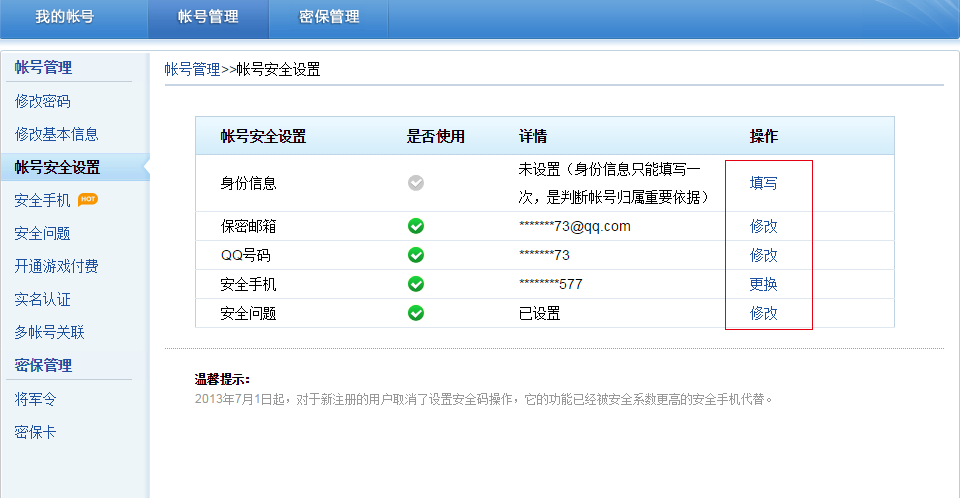Select the 帐号管理 top tab

(208, 17)
